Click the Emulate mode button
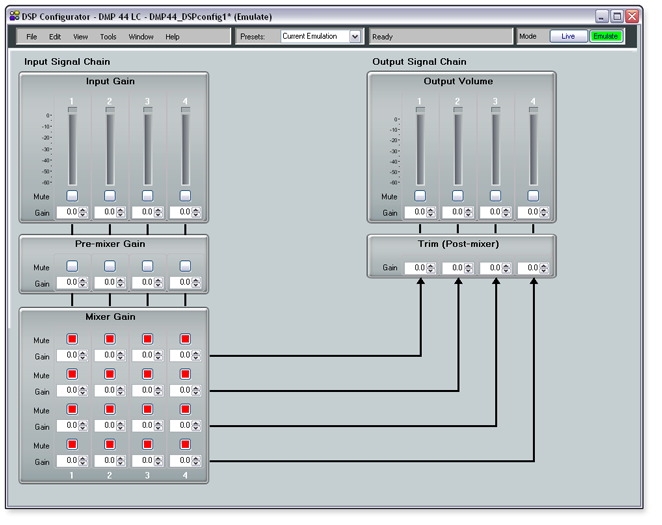The height and width of the screenshot is (525, 662). coord(605,37)
